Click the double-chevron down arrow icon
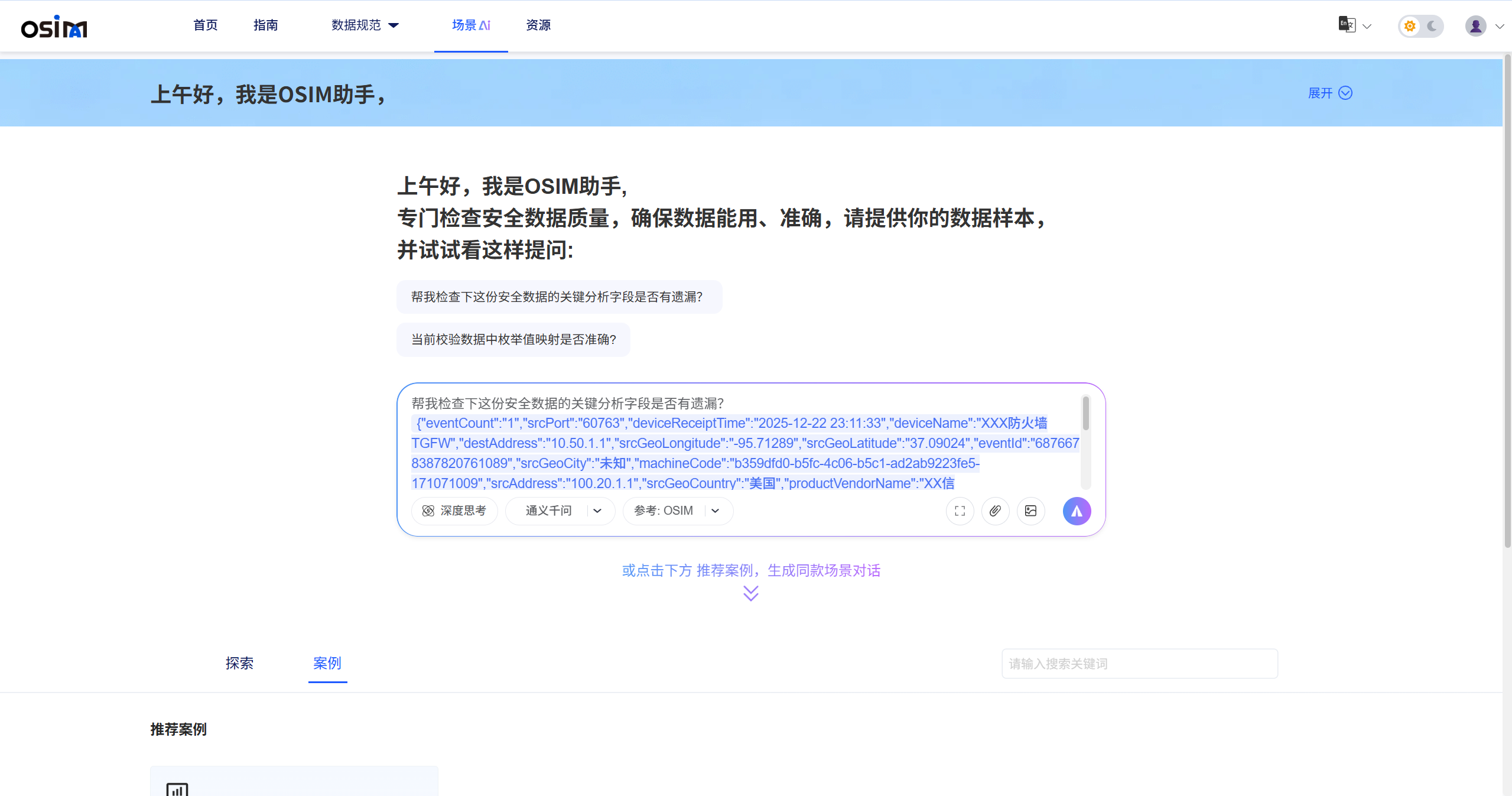The image size is (1512, 796). point(750,593)
